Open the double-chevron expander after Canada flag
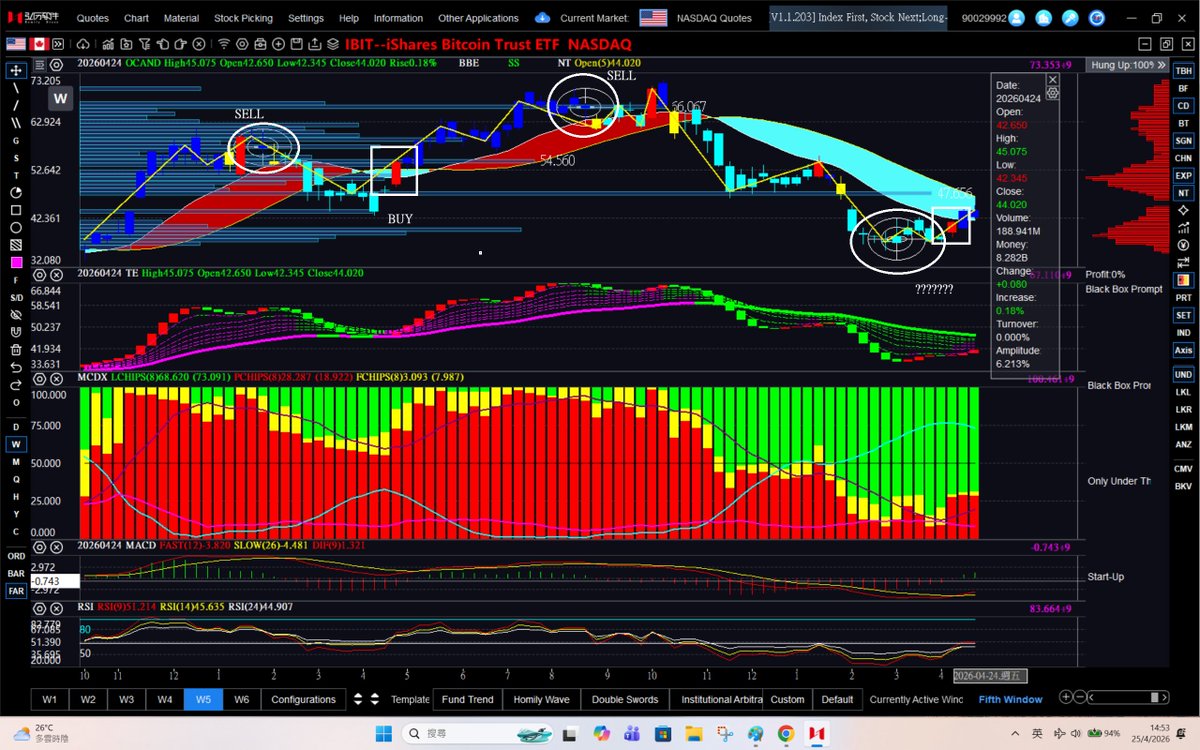 [x=58, y=44]
